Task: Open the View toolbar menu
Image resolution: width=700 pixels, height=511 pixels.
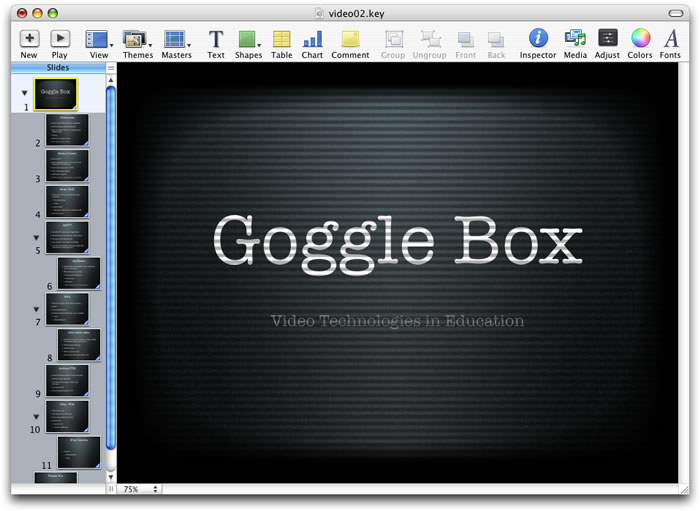Action: click(98, 39)
